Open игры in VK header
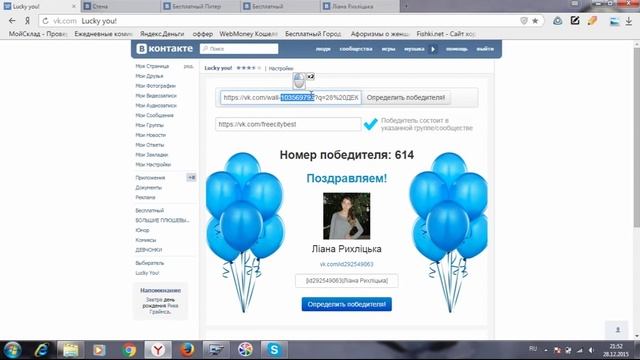The image size is (640, 360). [389, 49]
